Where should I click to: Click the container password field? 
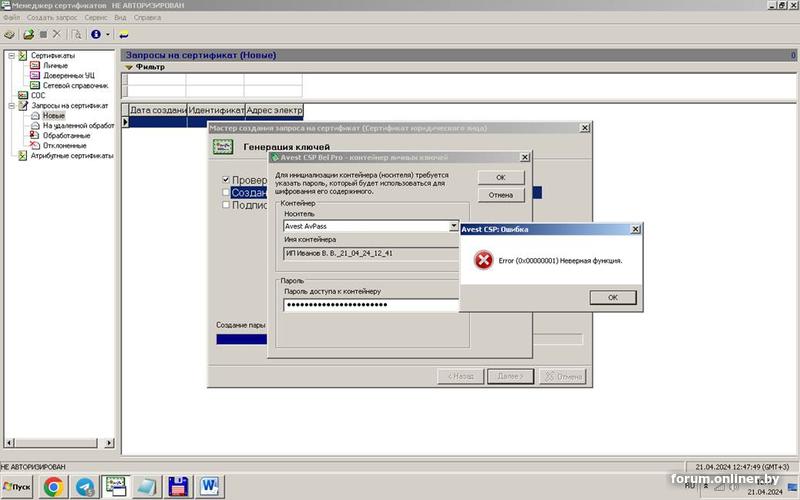[x=371, y=305]
